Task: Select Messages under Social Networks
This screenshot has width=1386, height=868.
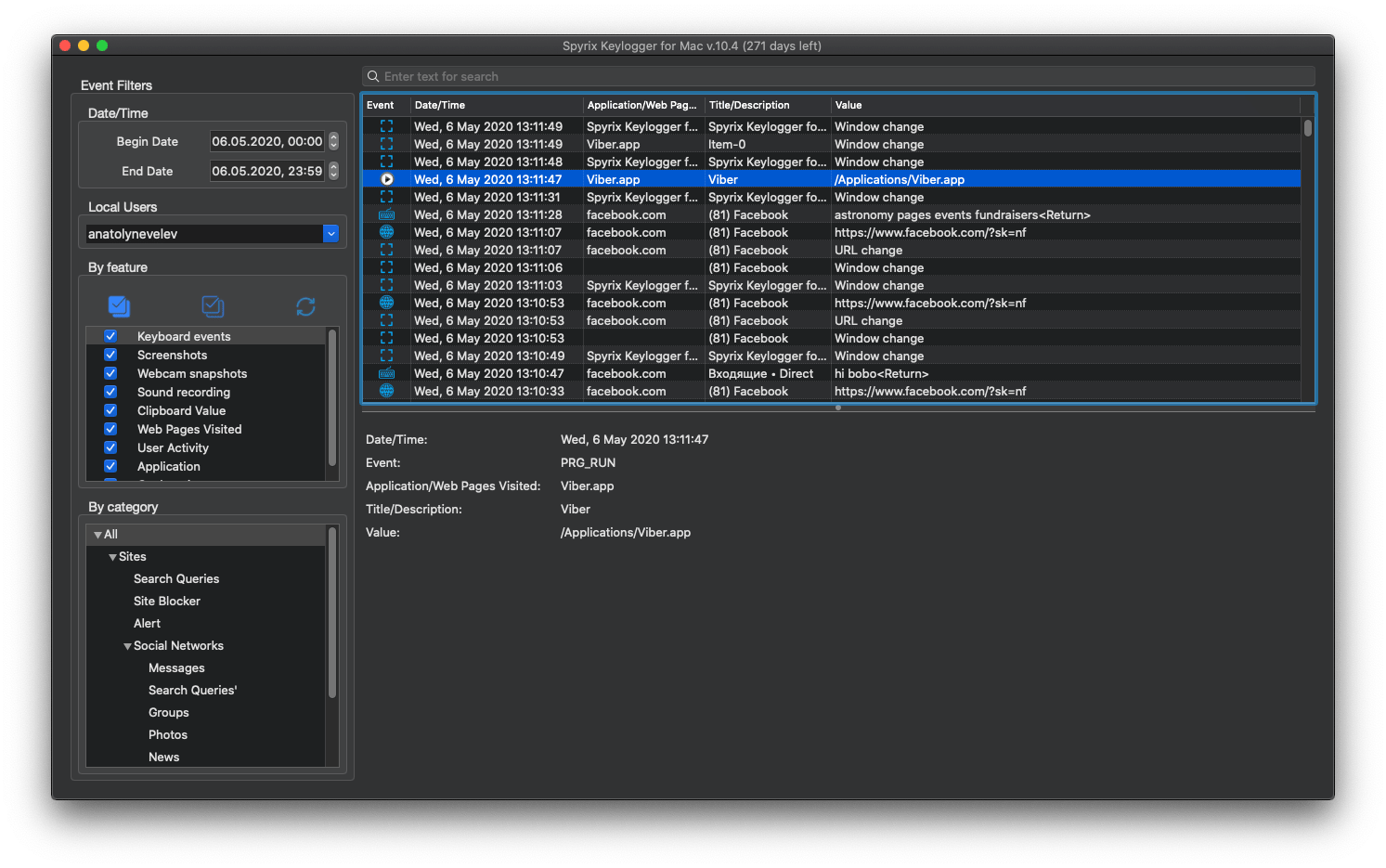Action: (176, 667)
